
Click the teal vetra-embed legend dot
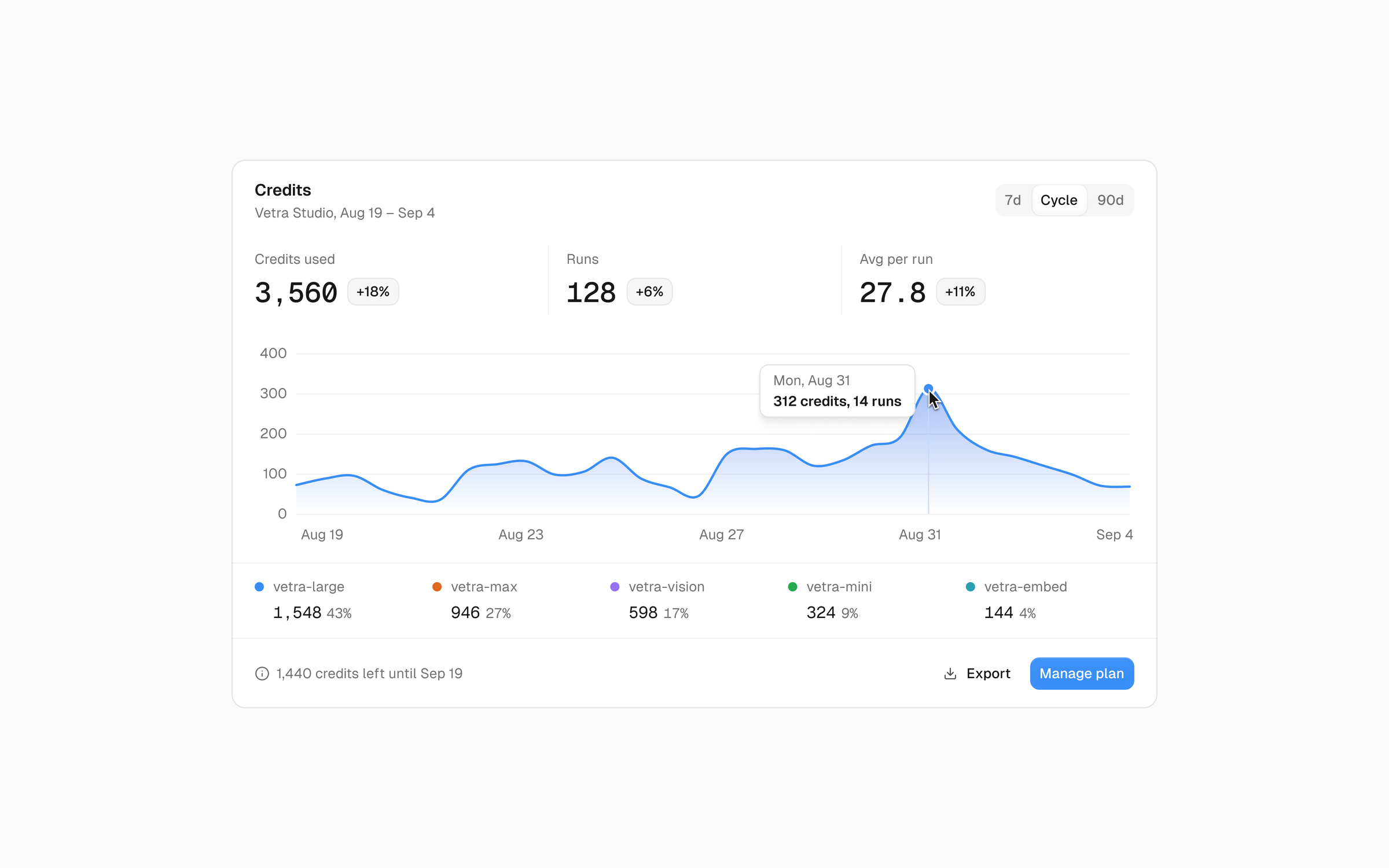pyautogui.click(x=970, y=587)
